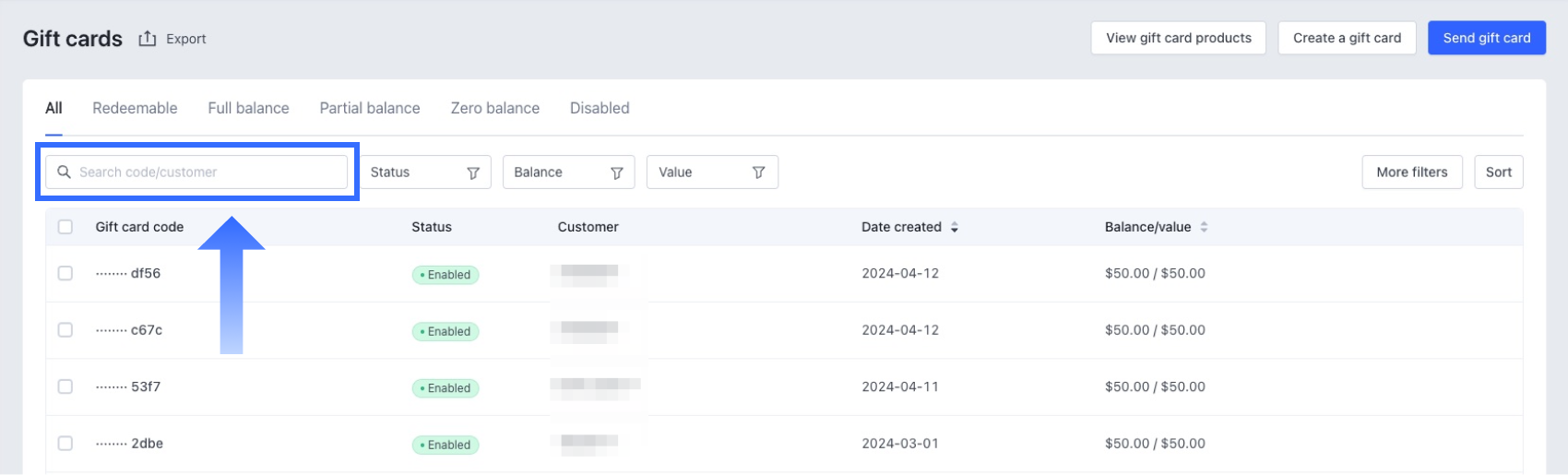Click the Status filter funnel icon
This screenshot has width=1568, height=475.
[x=473, y=172]
